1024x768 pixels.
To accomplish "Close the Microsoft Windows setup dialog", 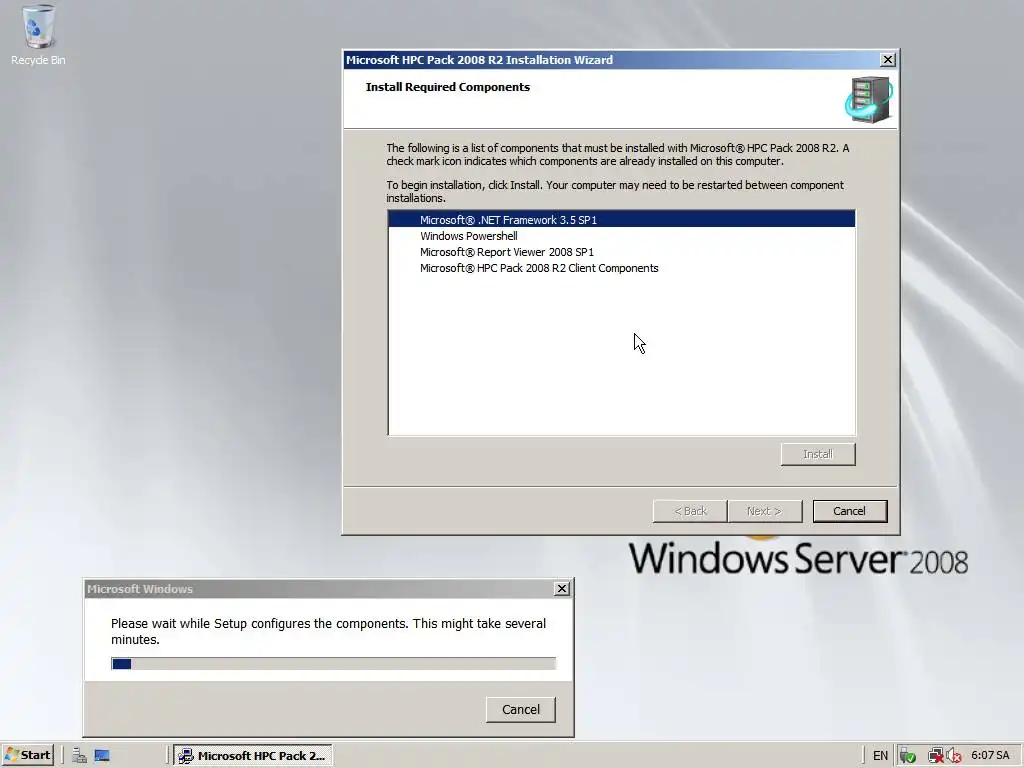I will (562, 589).
